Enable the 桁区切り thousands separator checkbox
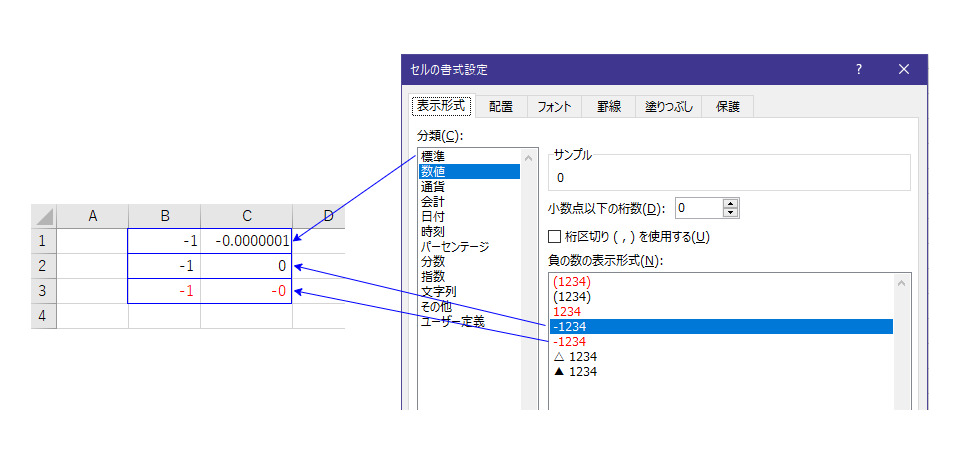This screenshot has width=959, height=469. [555, 237]
